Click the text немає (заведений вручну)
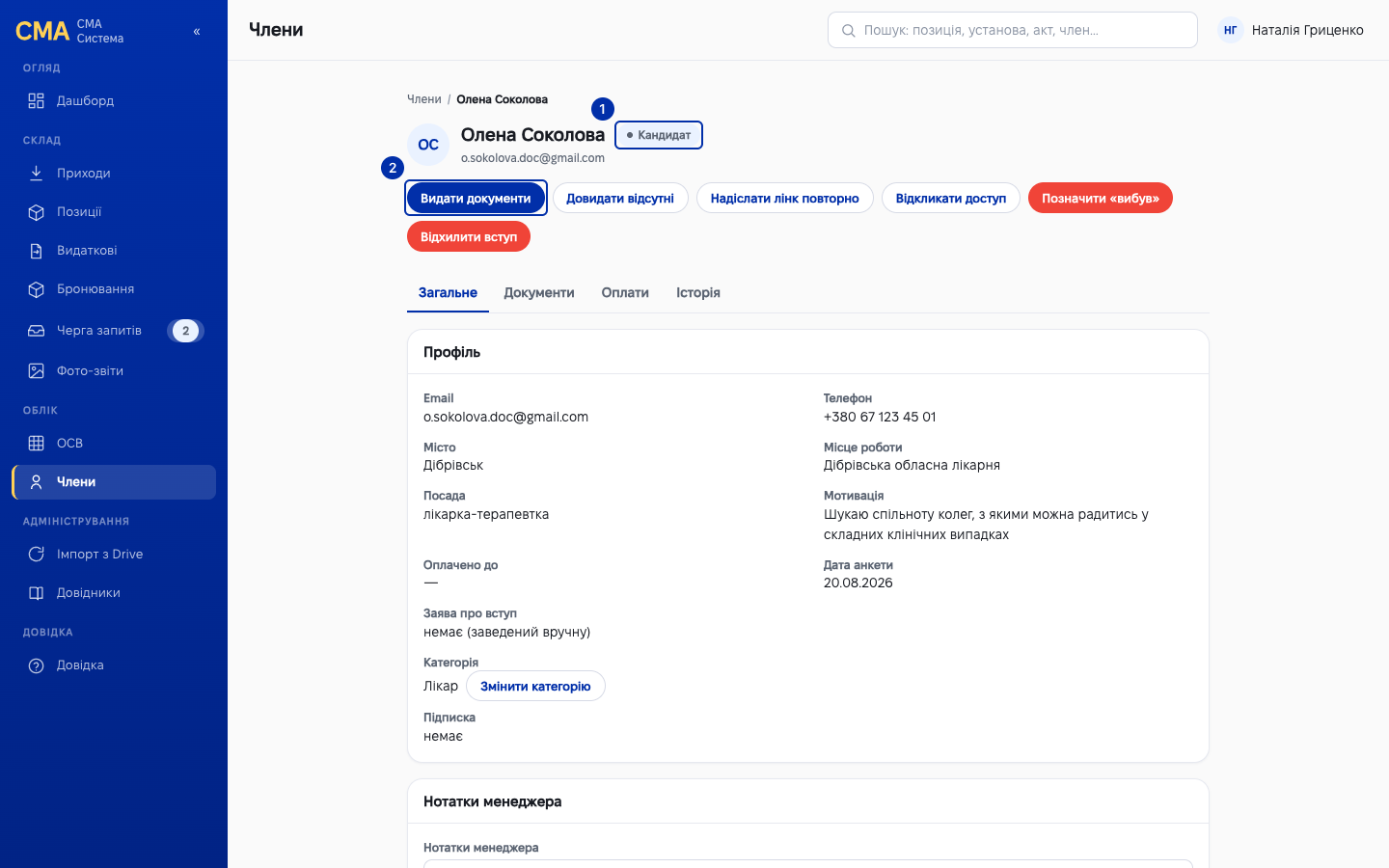Screen dimensions: 1389x868 tap(507, 632)
